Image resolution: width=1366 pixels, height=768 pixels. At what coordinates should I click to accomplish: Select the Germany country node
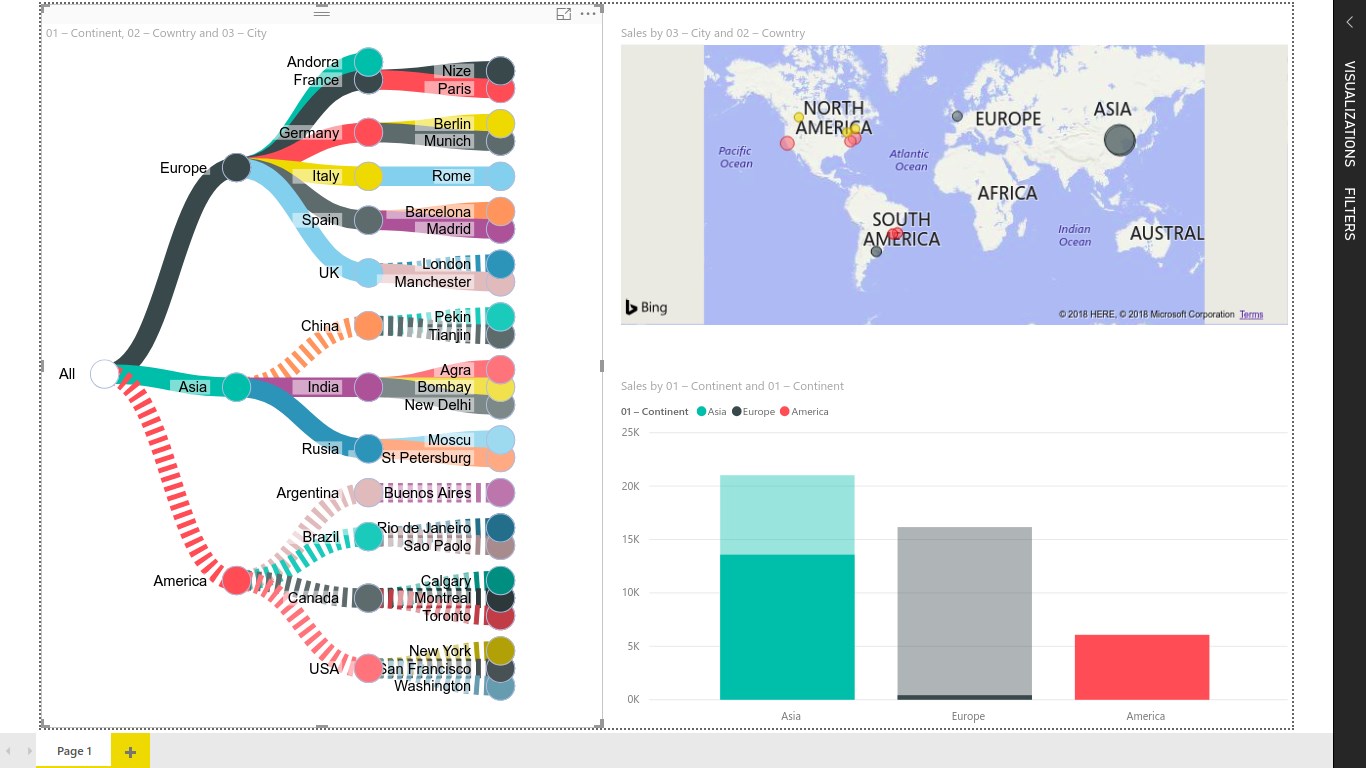point(369,132)
